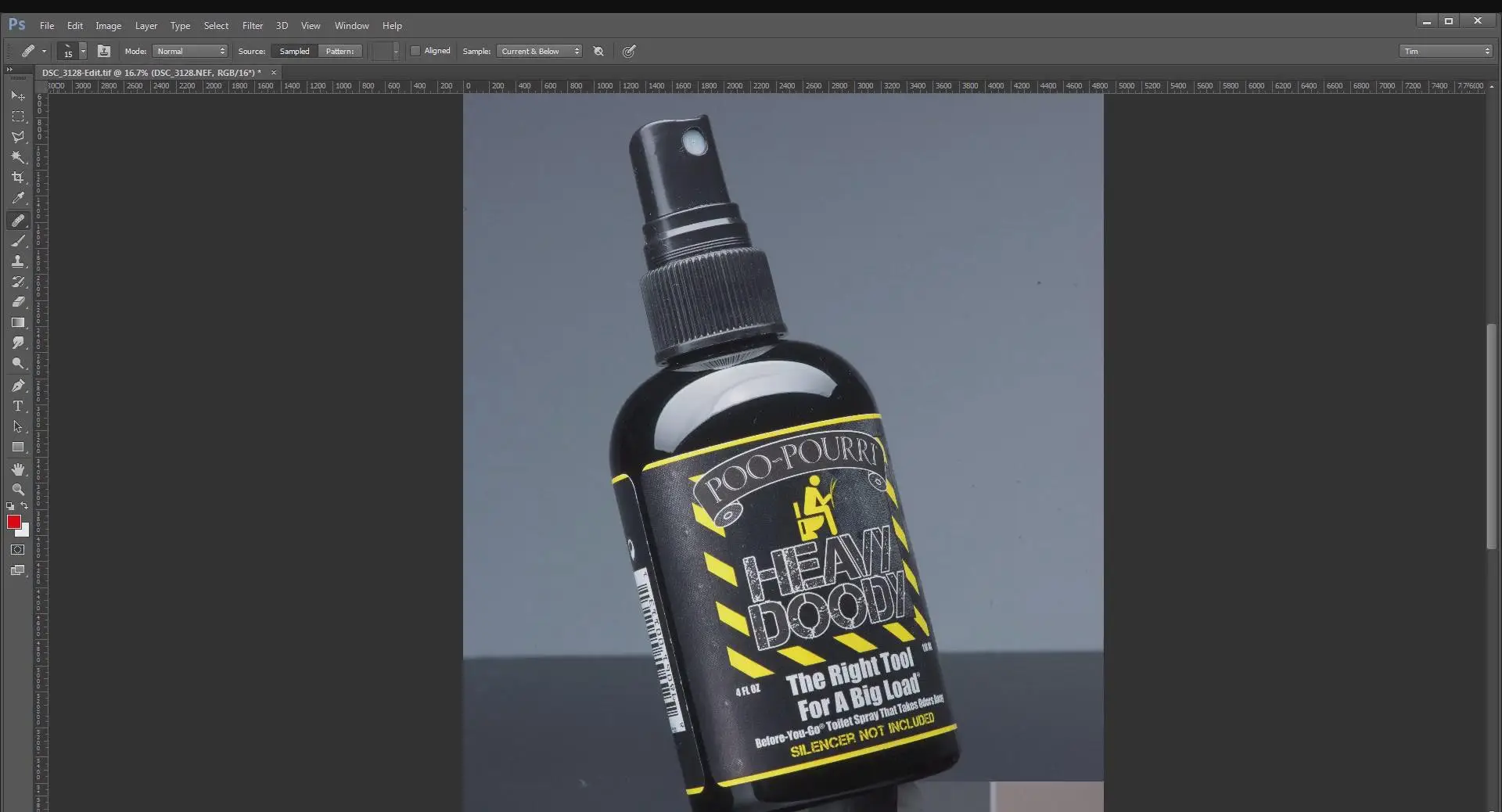Select the Hand tool

(x=17, y=469)
